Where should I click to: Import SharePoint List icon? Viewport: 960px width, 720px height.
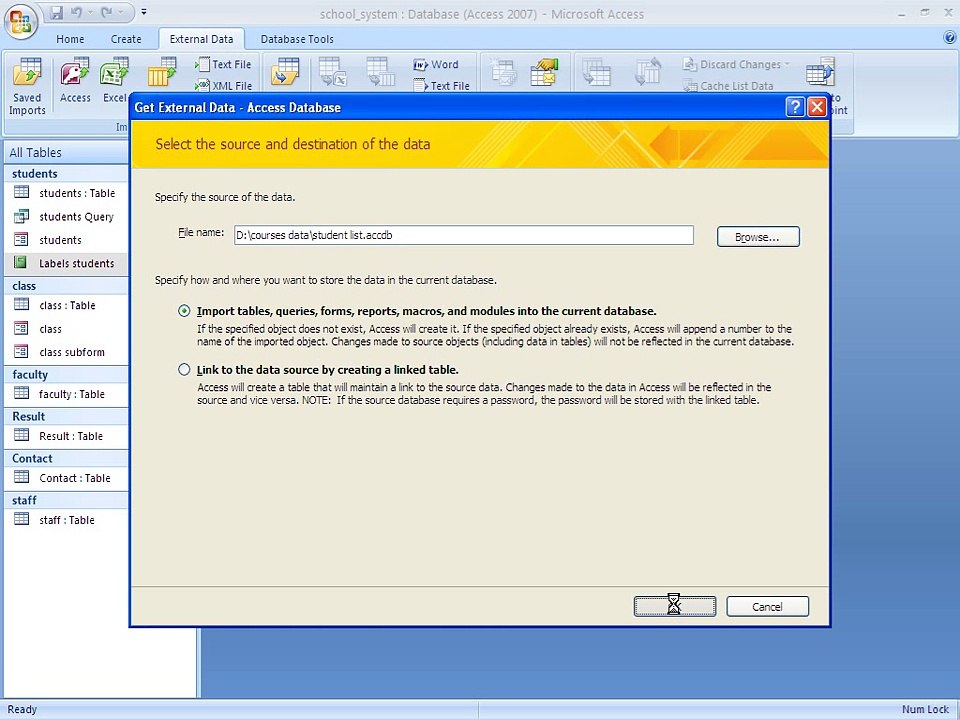[x=162, y=72]
